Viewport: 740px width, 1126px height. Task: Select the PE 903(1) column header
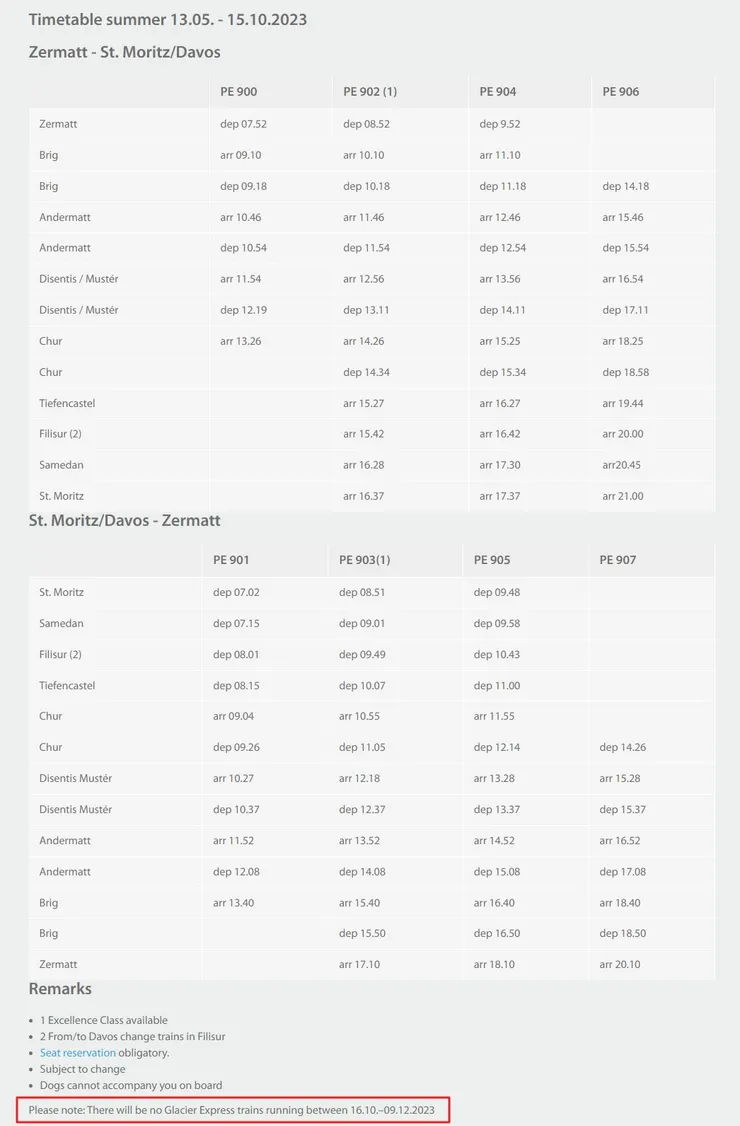pyautogui.click(x=365, y=560)
